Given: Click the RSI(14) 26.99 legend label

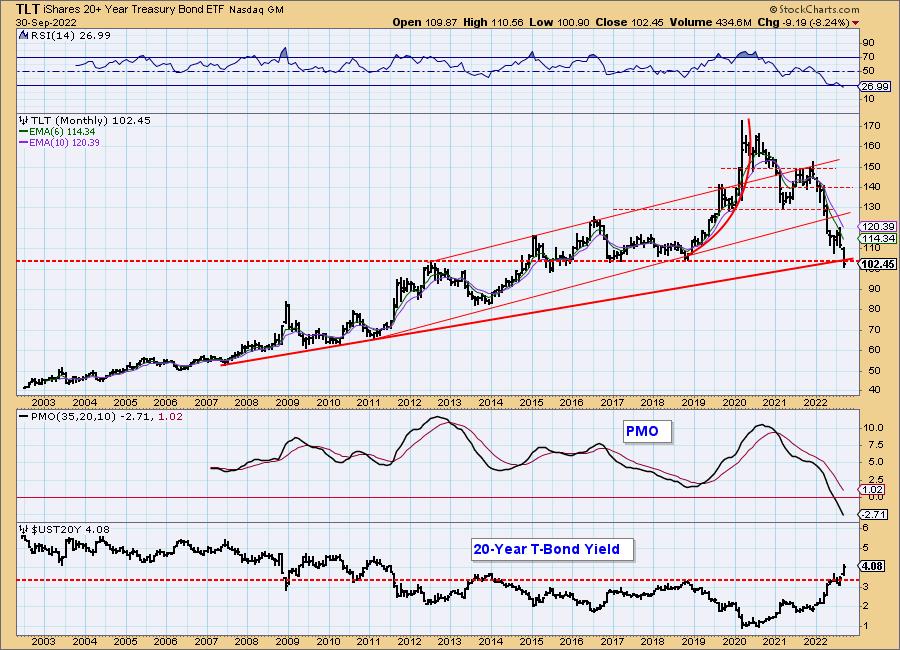Looking at the screenshot, I should (70, 36).
